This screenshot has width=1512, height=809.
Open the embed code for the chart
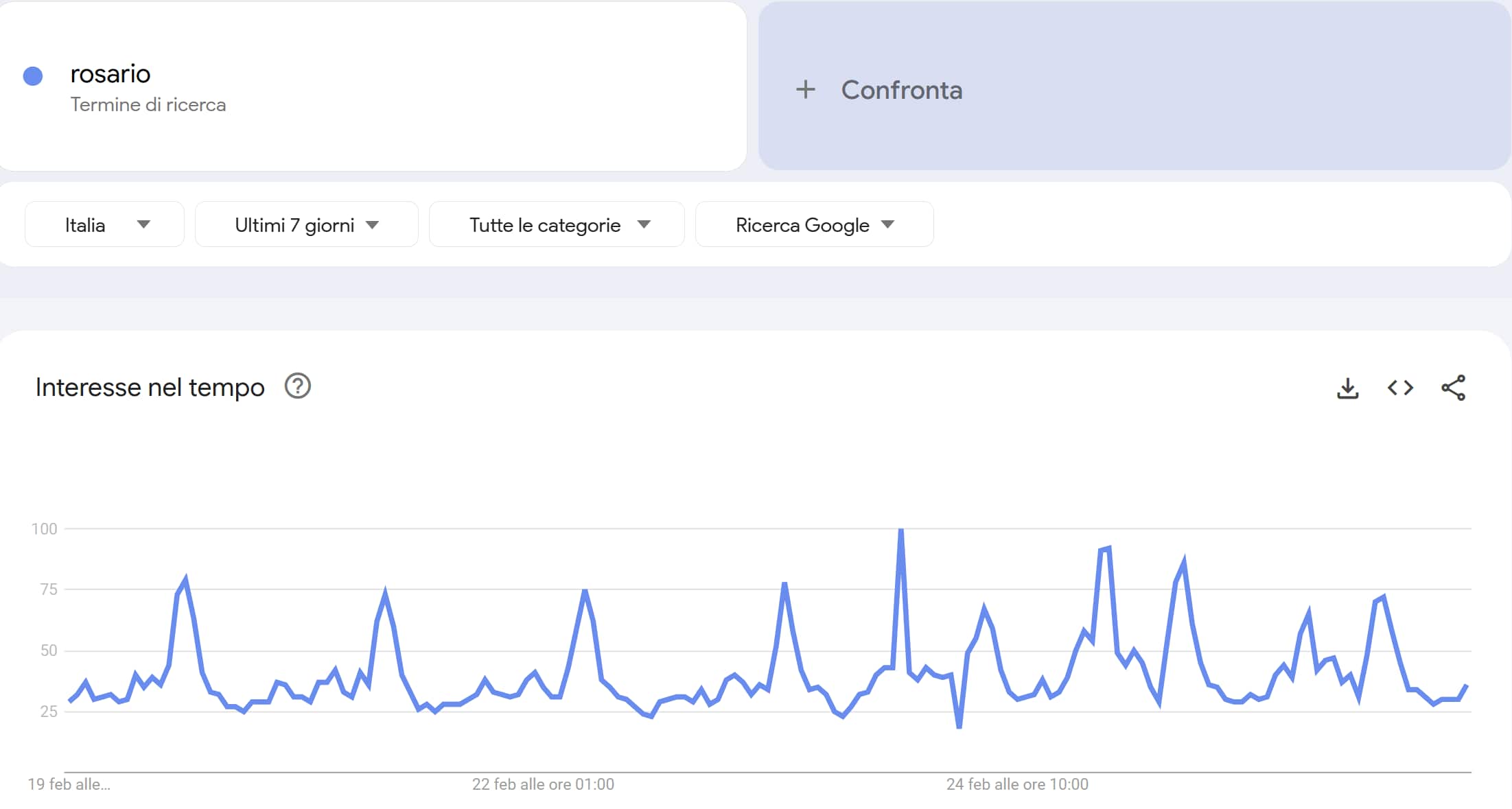tap(1400, 388)
